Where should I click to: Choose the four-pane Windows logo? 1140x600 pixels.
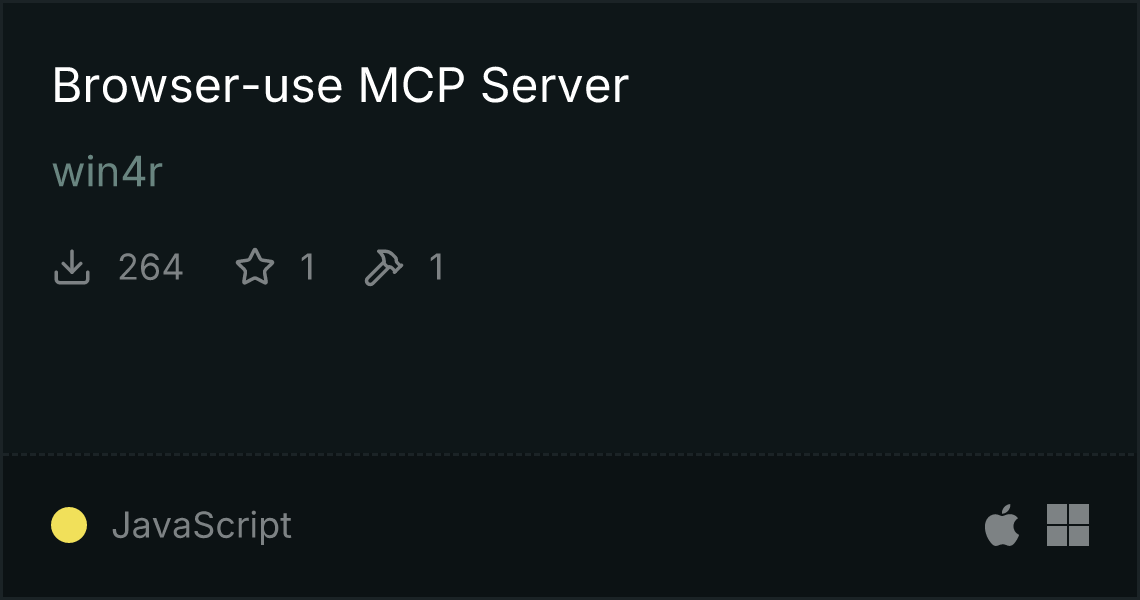point(1068,524)
